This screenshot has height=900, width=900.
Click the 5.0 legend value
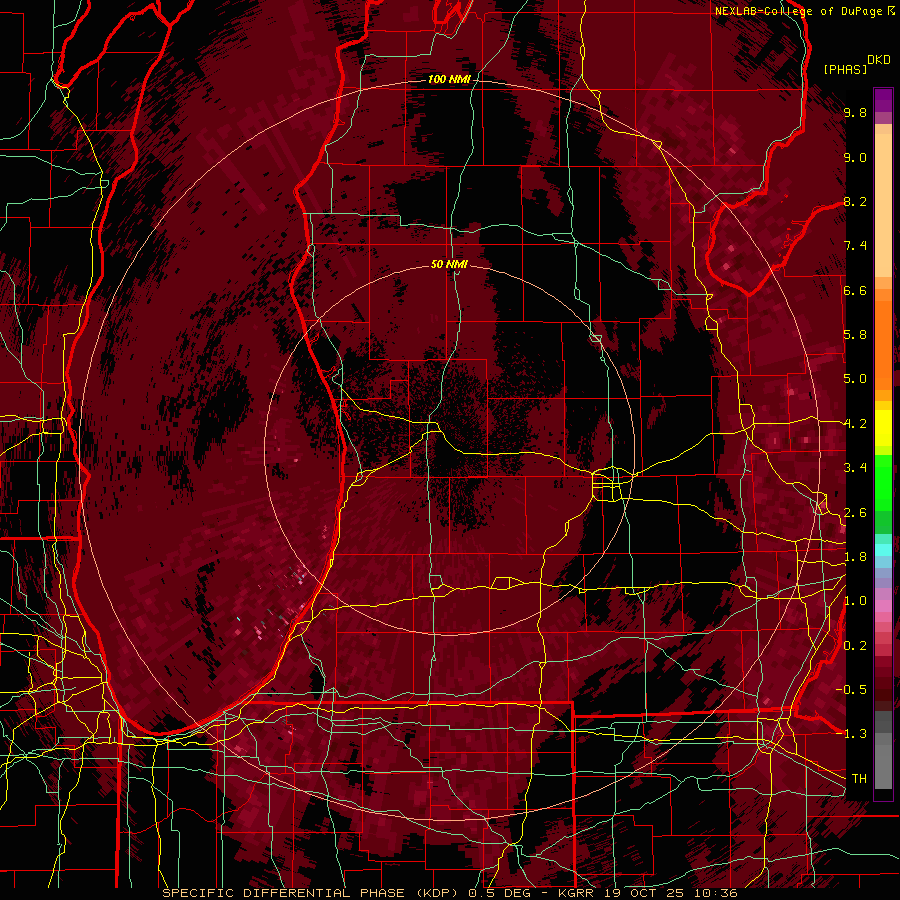(x=855, y=379)
